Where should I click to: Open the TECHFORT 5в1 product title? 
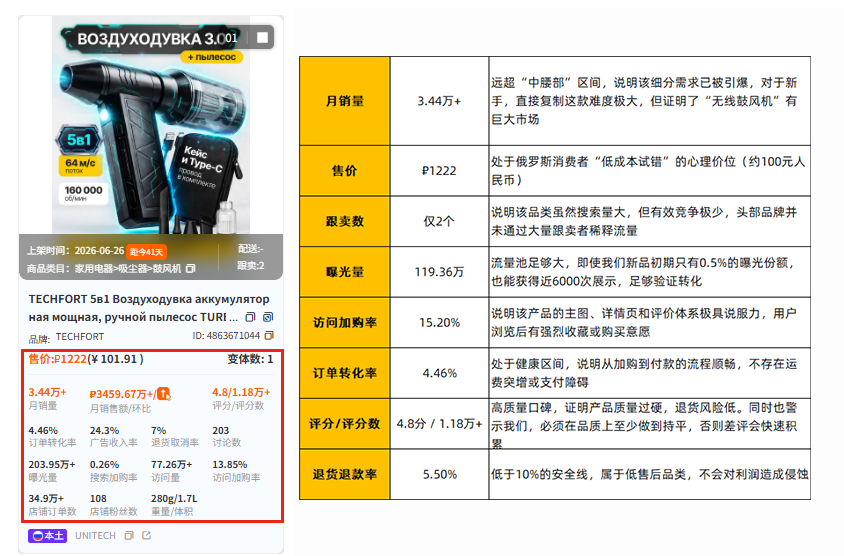pos(149,308)
